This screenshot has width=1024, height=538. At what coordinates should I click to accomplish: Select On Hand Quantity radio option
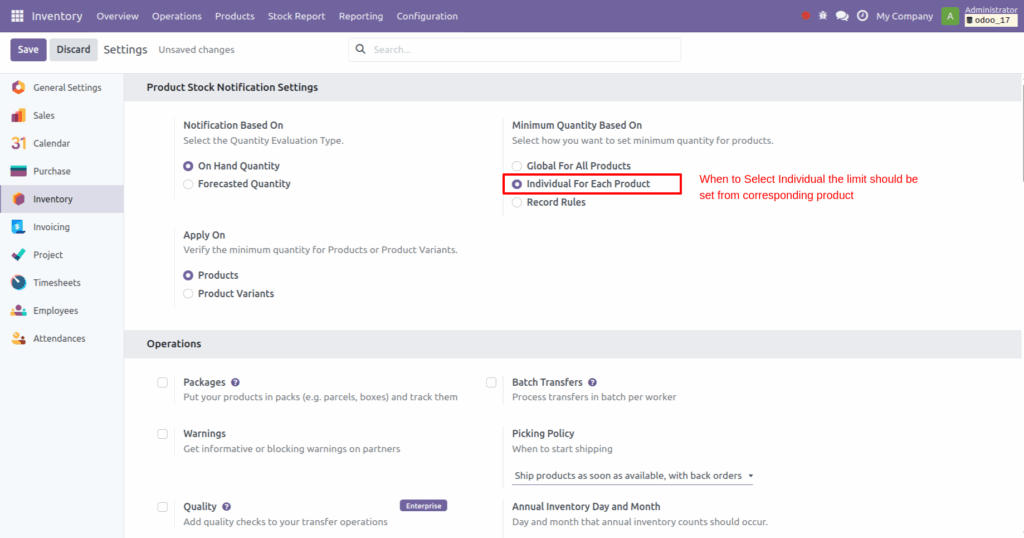pyautogui.click(x=188, y=166)
